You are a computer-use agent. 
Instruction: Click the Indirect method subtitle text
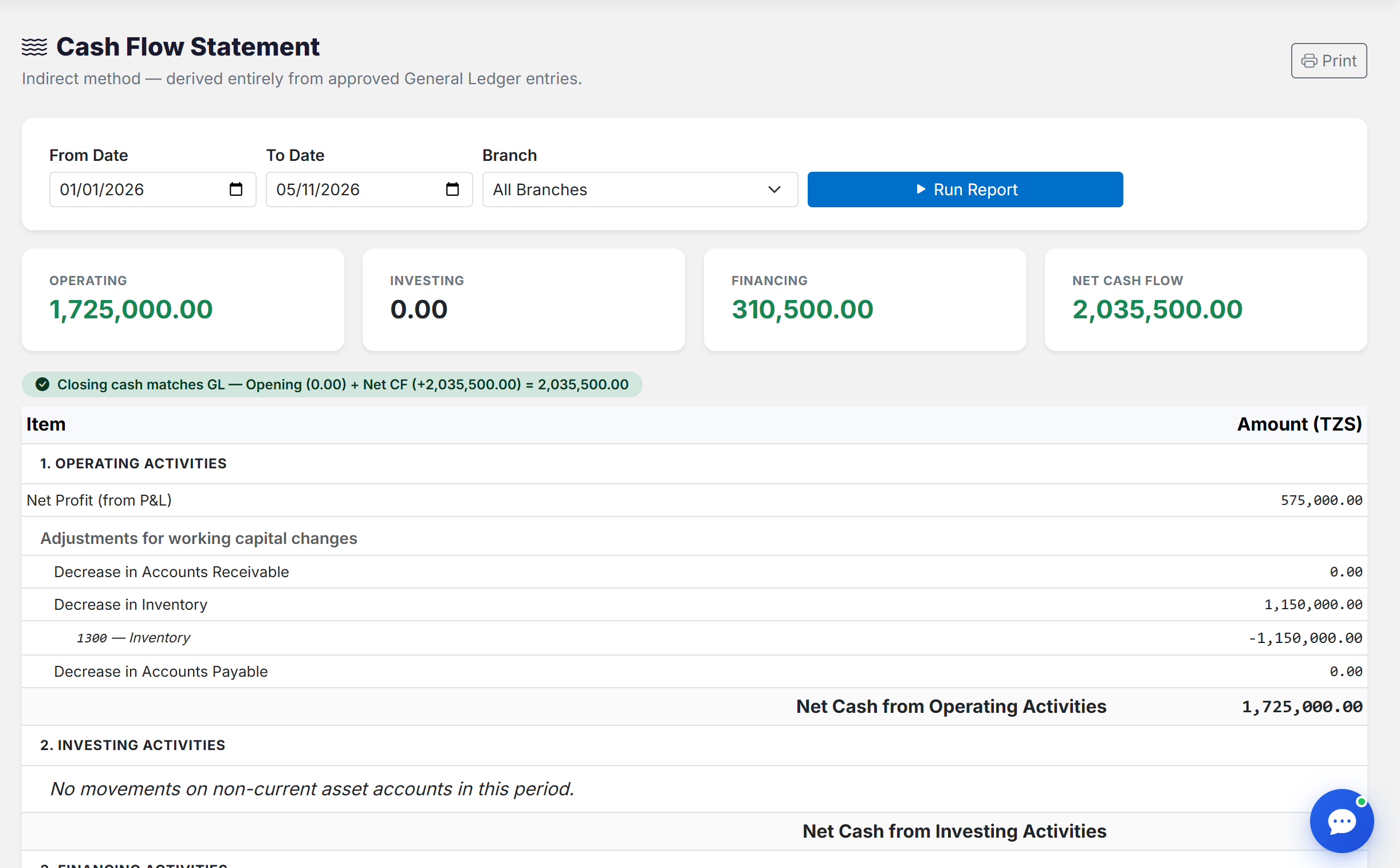[x=302, y=78]
